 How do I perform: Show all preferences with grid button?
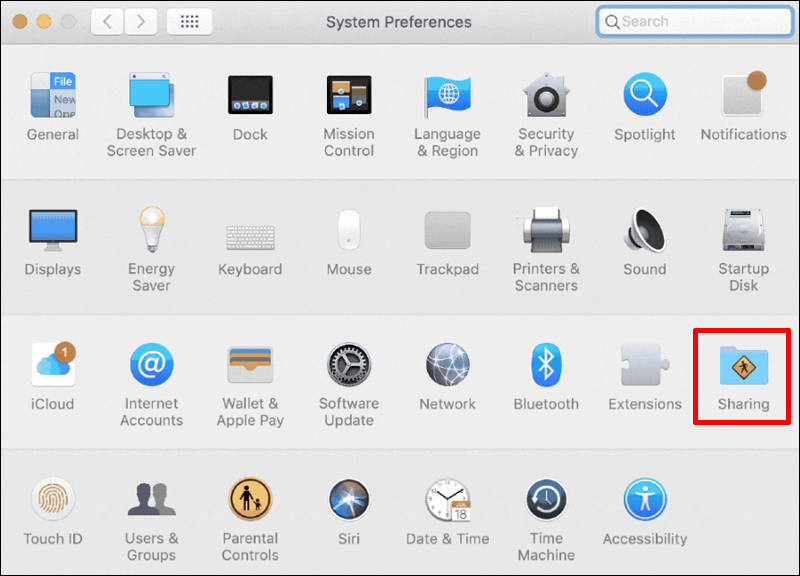189,21
